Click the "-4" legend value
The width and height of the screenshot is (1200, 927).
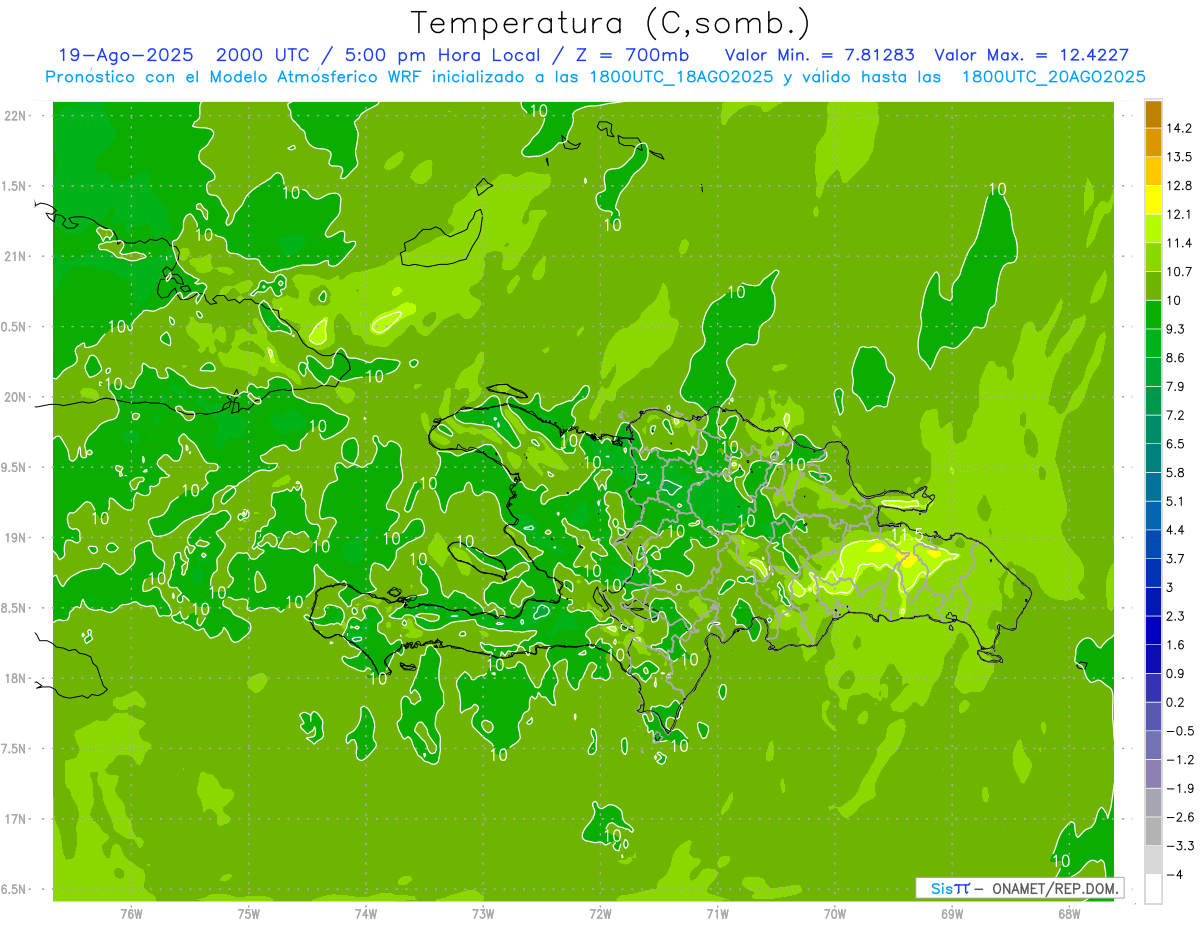(1174, 875)
